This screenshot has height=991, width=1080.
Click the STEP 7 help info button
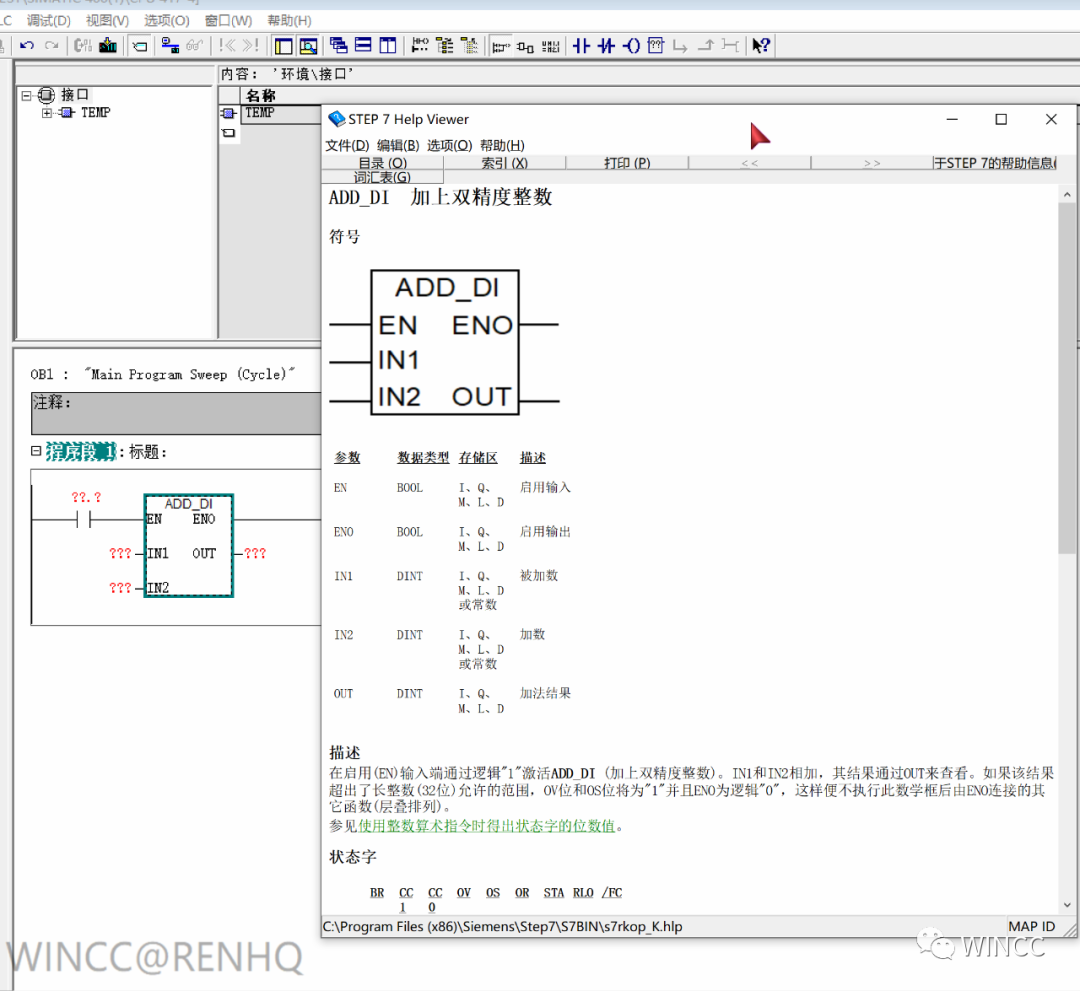(995, 163)
